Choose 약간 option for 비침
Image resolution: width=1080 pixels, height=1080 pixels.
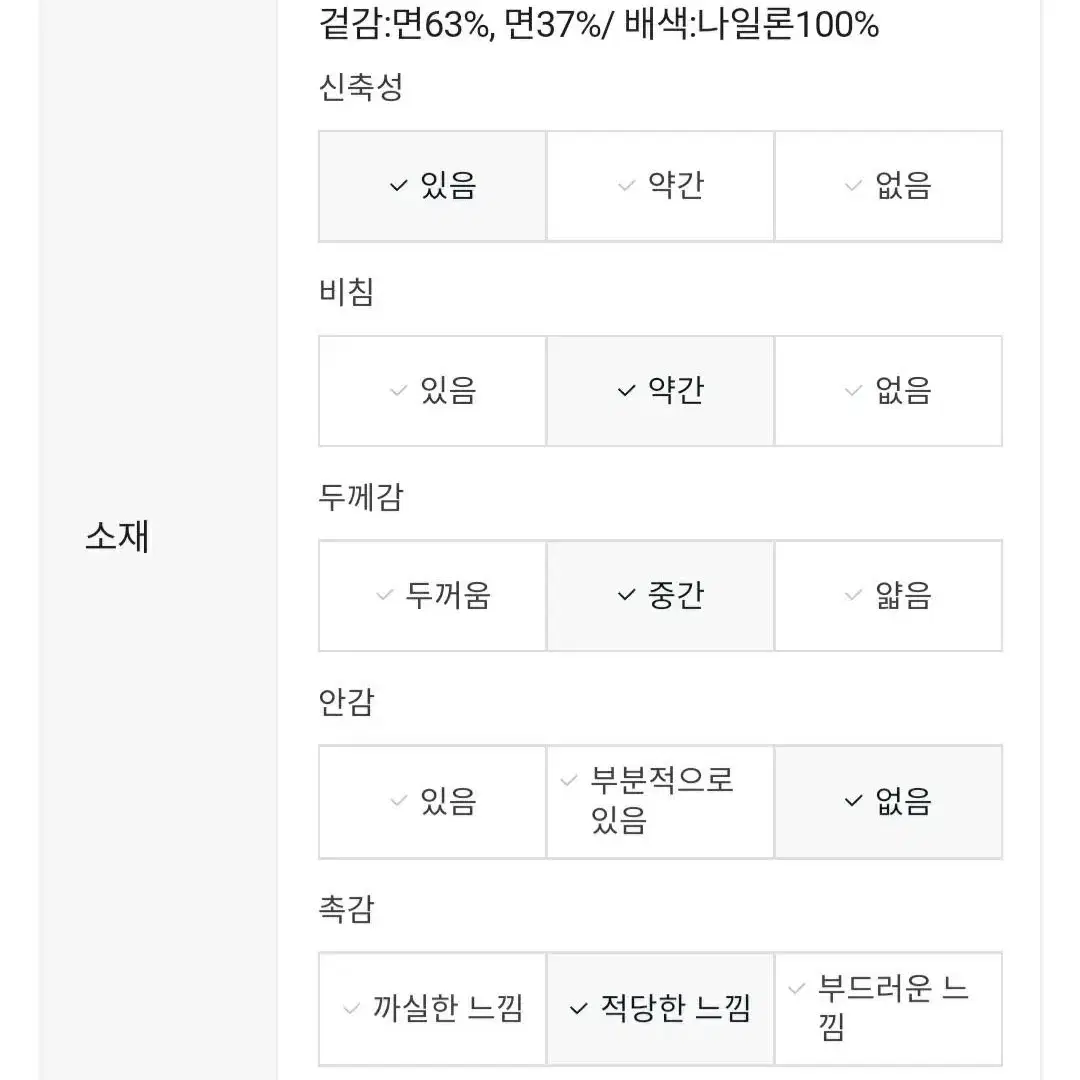(661, 391)
